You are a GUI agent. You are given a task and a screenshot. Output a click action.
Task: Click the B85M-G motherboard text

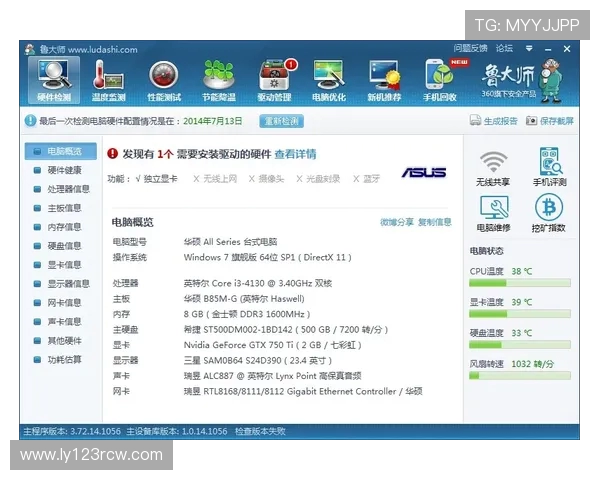click(x=244, y=299)
